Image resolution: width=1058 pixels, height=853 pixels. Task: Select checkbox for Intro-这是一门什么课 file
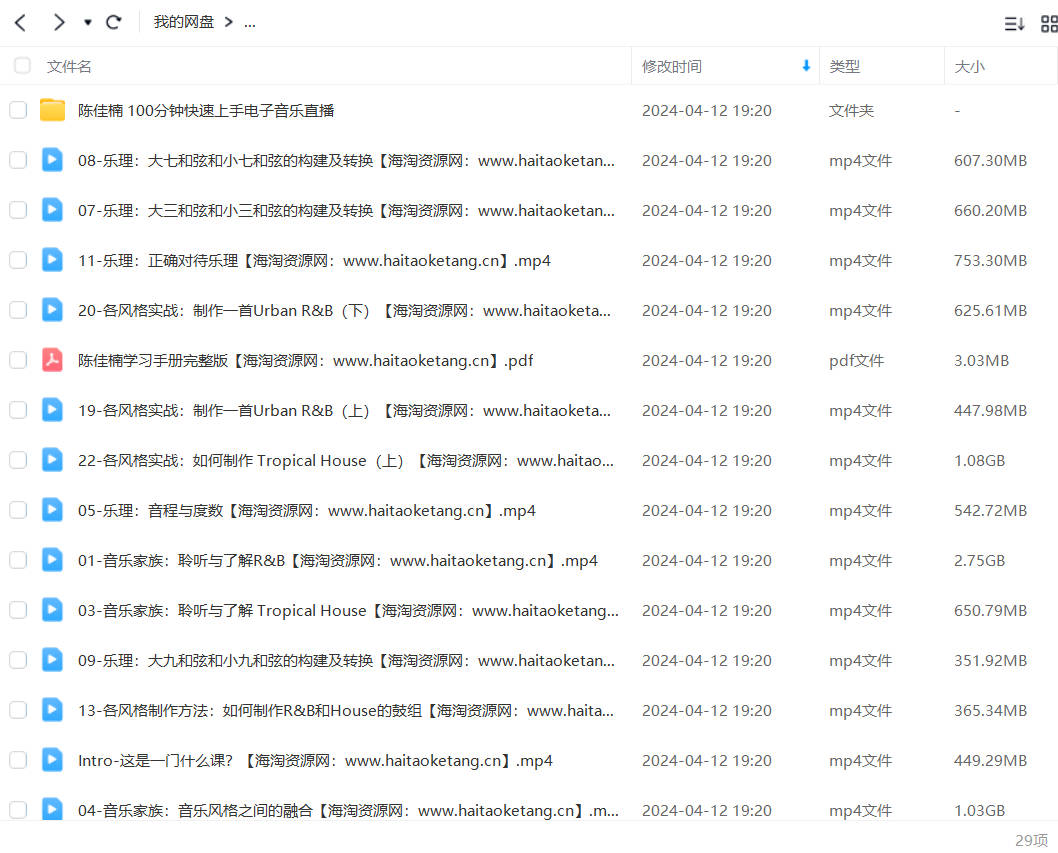[18, 759]
